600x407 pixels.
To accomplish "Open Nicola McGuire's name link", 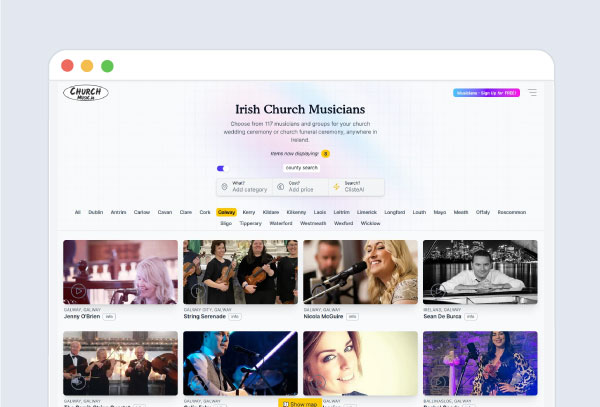I will click(323, 317).
